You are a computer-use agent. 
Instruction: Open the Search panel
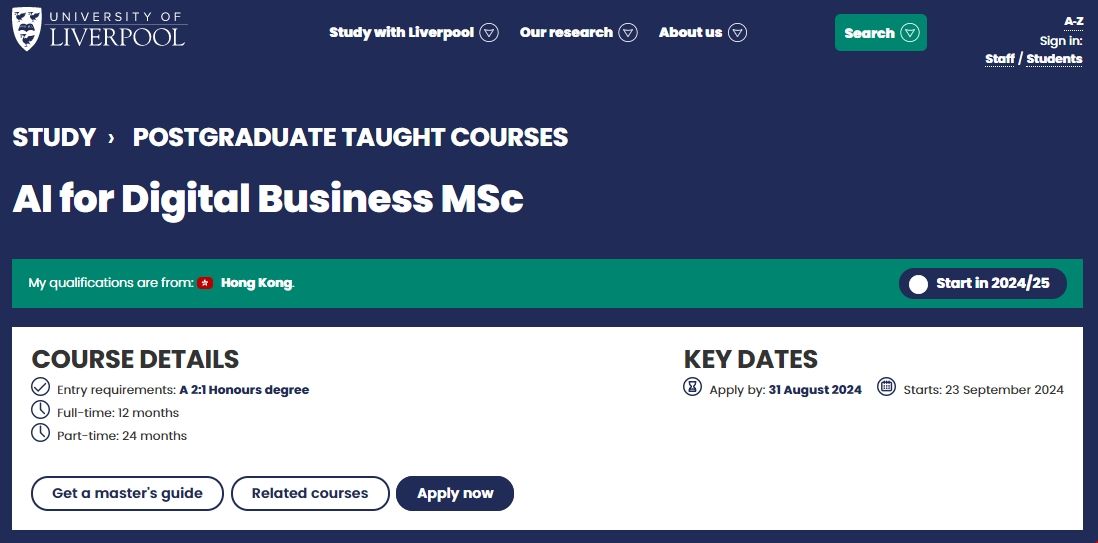880,33
